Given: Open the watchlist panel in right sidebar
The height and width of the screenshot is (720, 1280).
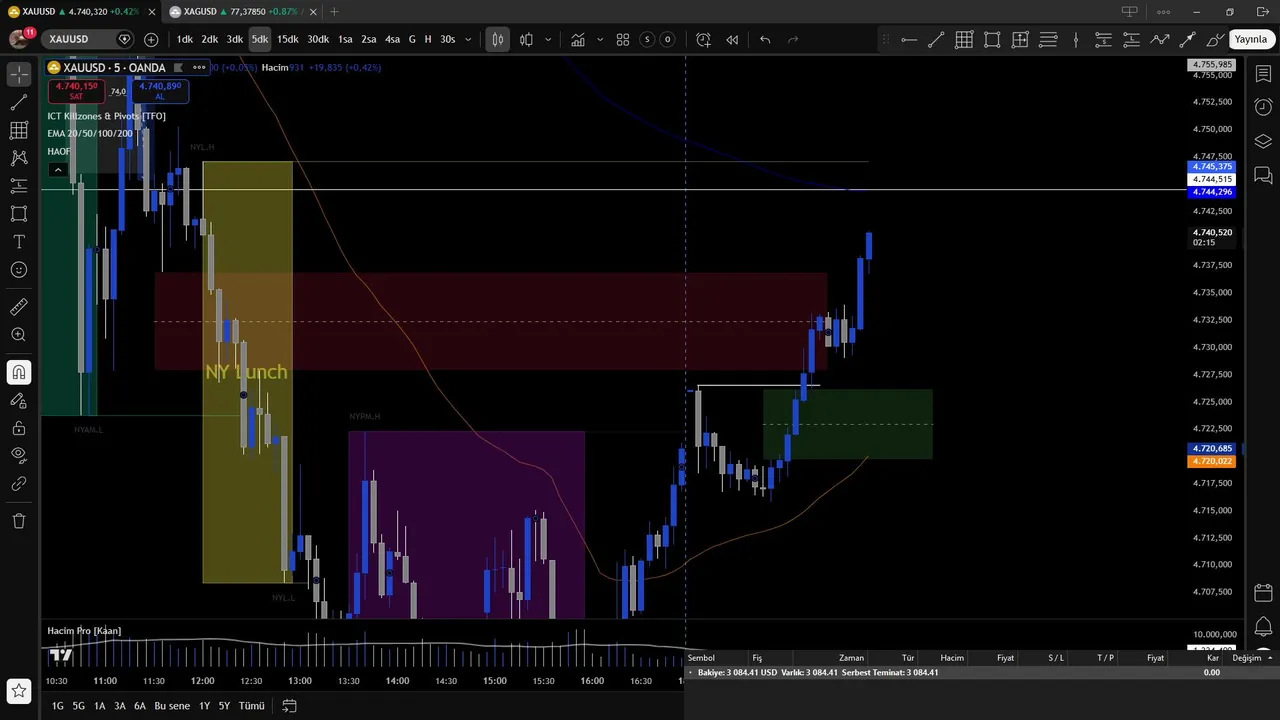Looking at the screenshot, I should pos(1263,75).
